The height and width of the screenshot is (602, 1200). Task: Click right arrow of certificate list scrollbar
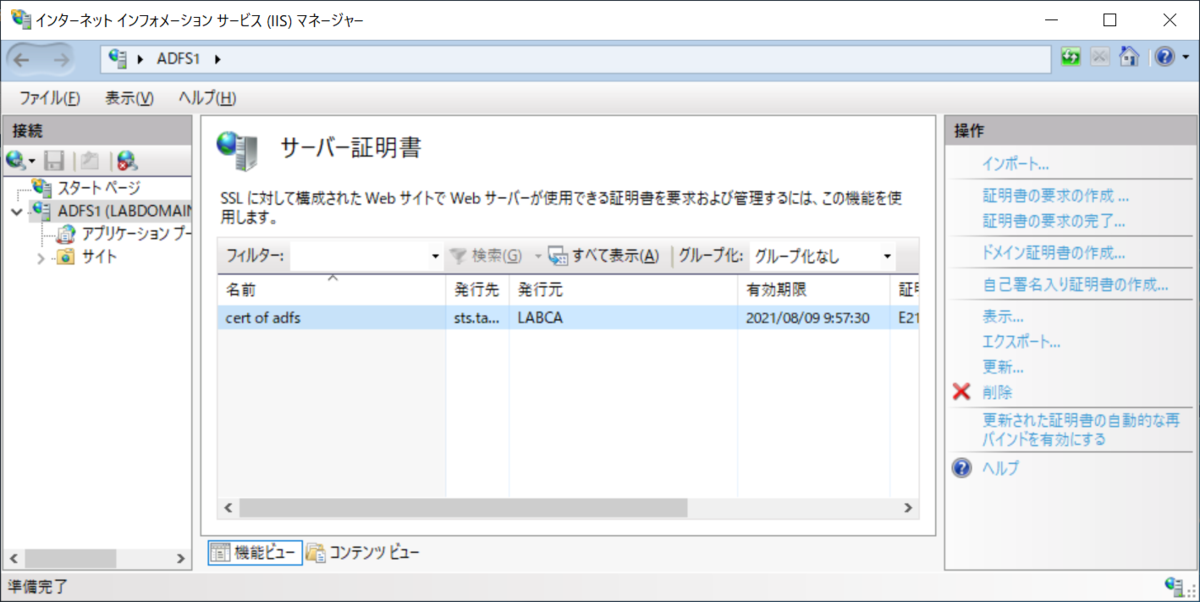point(908,507)
